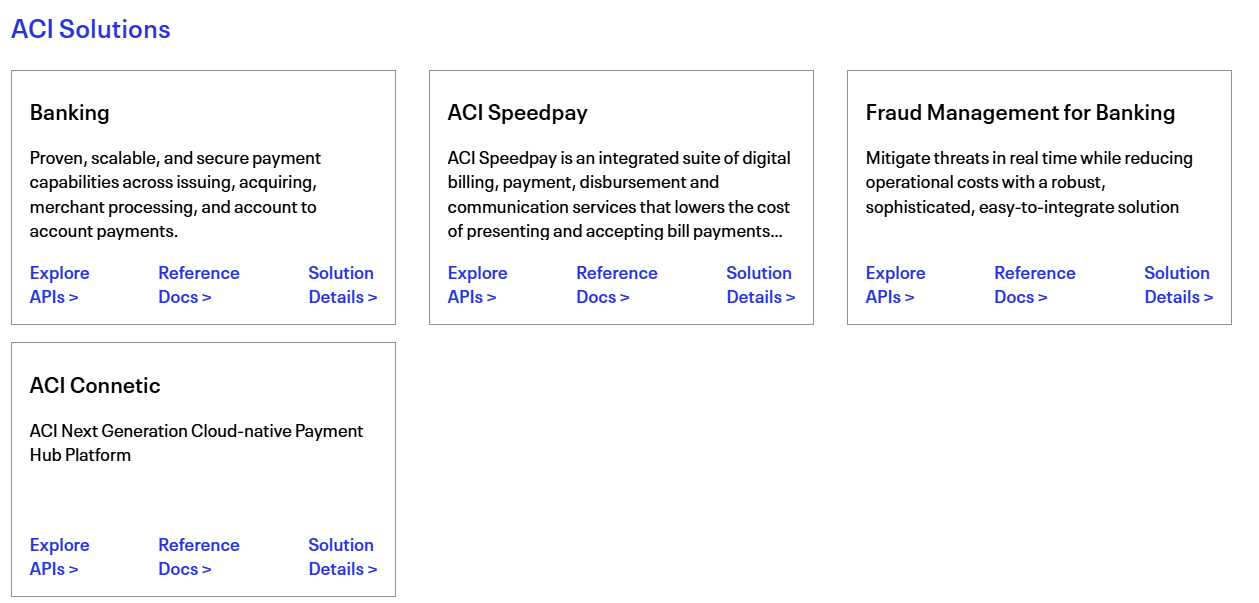Click the ACI Speedpay card title
This screenshot has width=1259, height=603.
pos(517,113)
